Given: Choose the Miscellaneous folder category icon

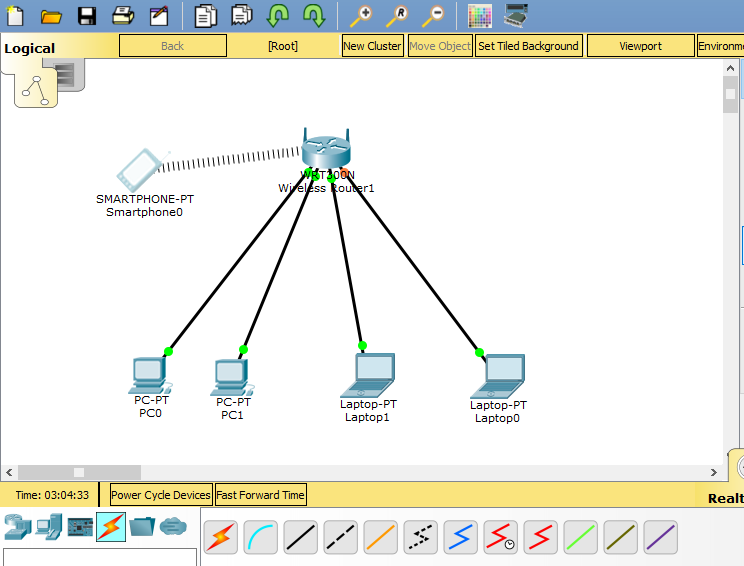Looking at the screenshot, I should (x=142, y=527).
